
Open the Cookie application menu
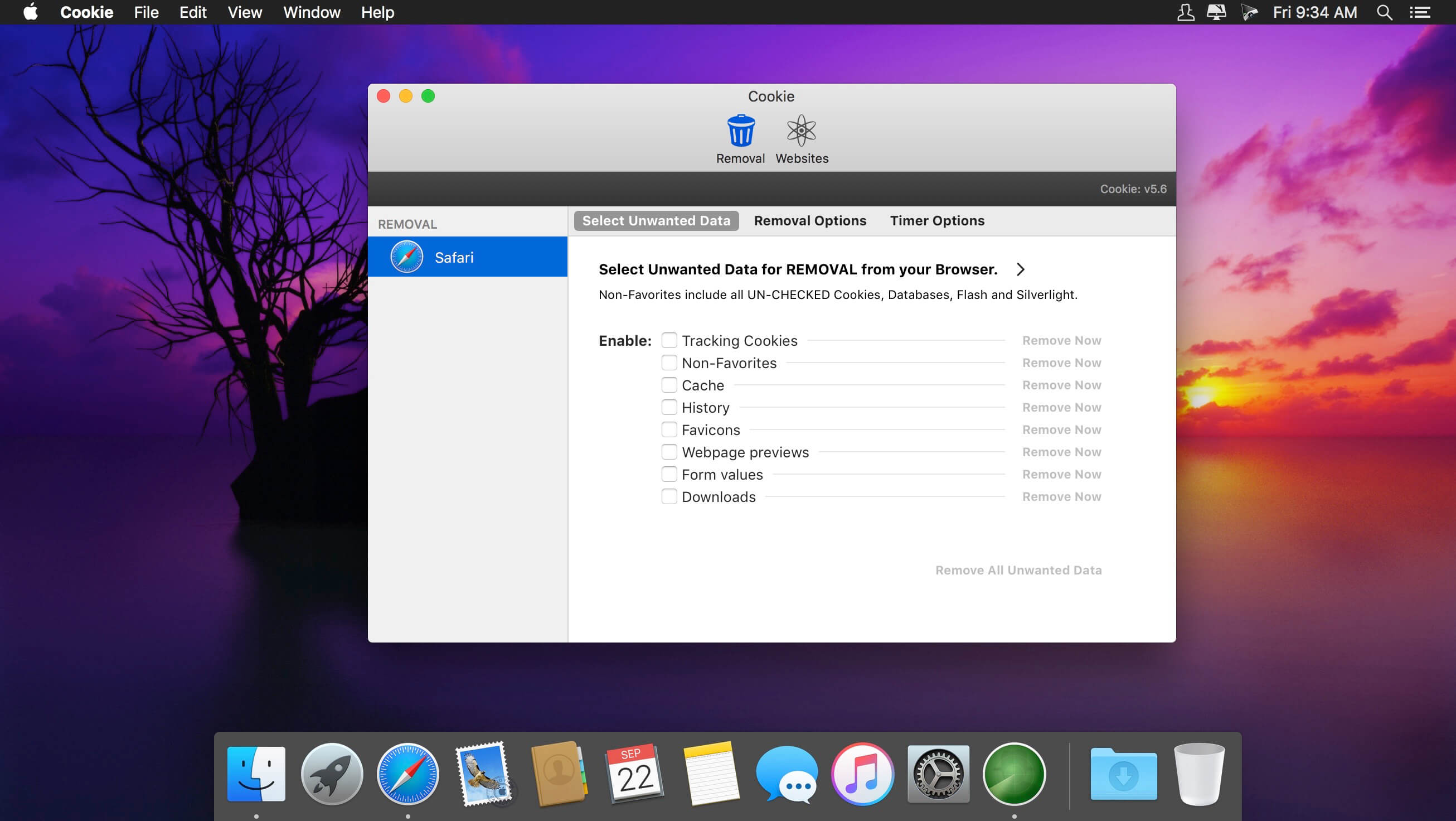coord(86,12)
